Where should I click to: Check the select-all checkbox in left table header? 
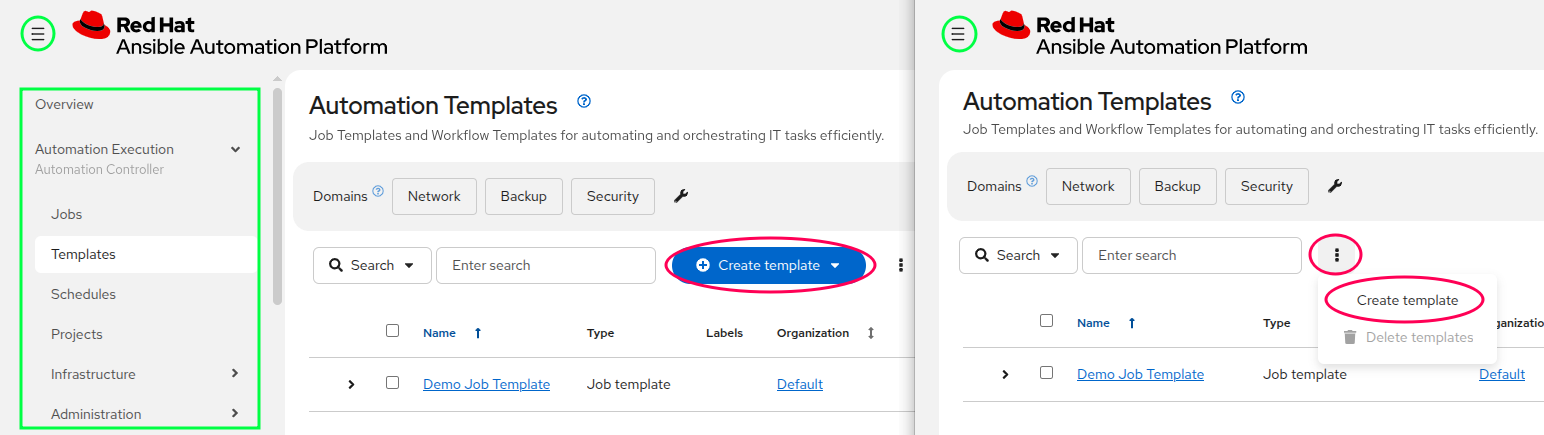click(x=392, y=331)
